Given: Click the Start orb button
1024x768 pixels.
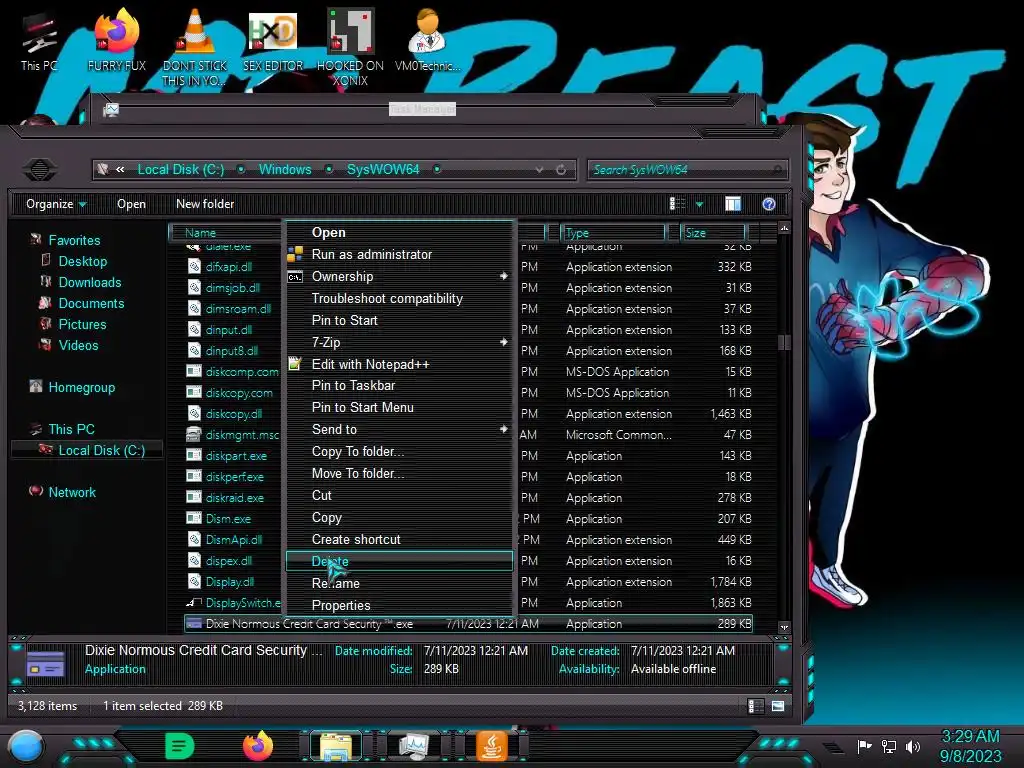Looking at the screenshot, I should point(26,746).
